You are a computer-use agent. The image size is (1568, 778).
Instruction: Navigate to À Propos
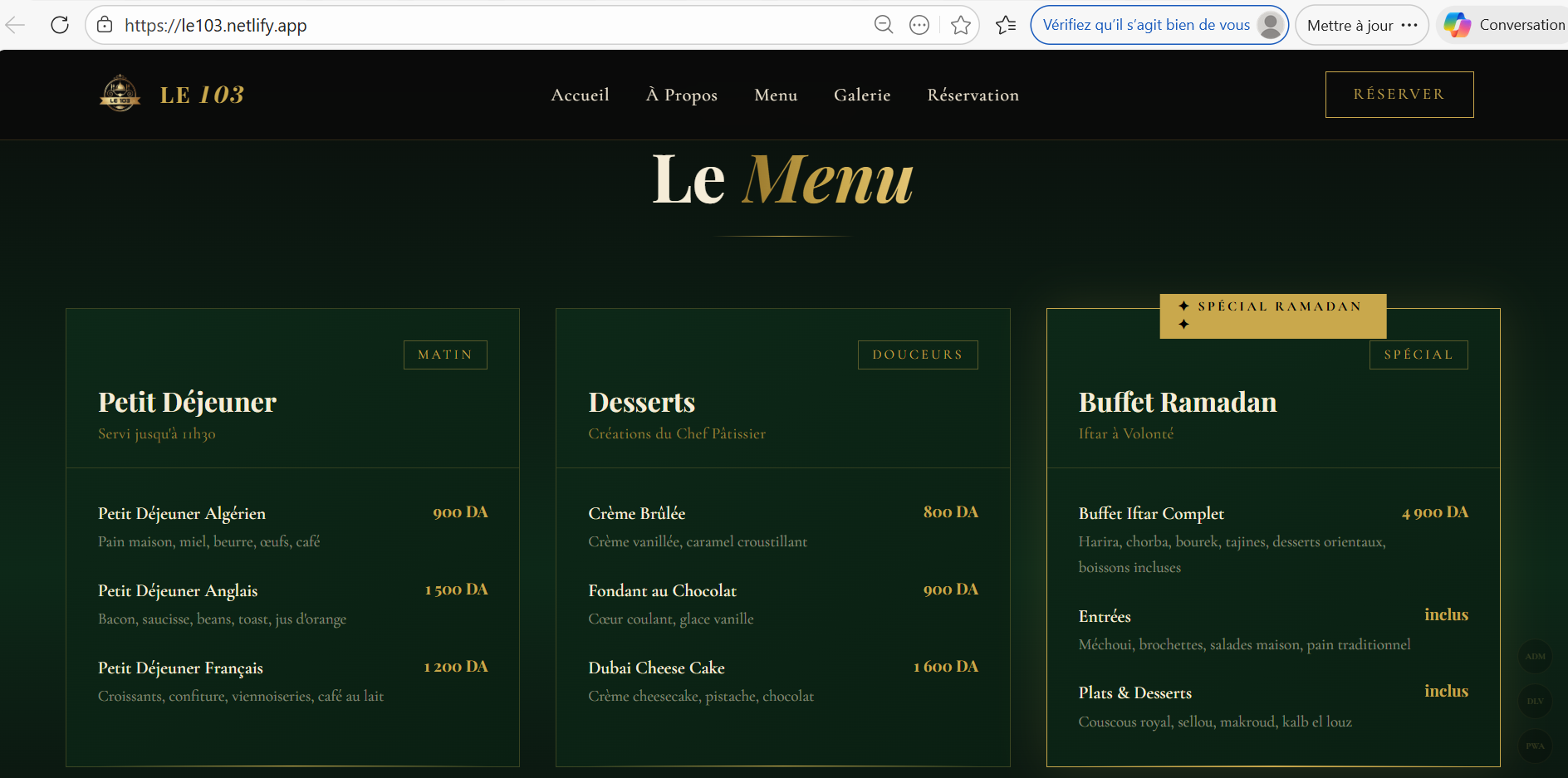pyautogui.click(x=681, y=95)
